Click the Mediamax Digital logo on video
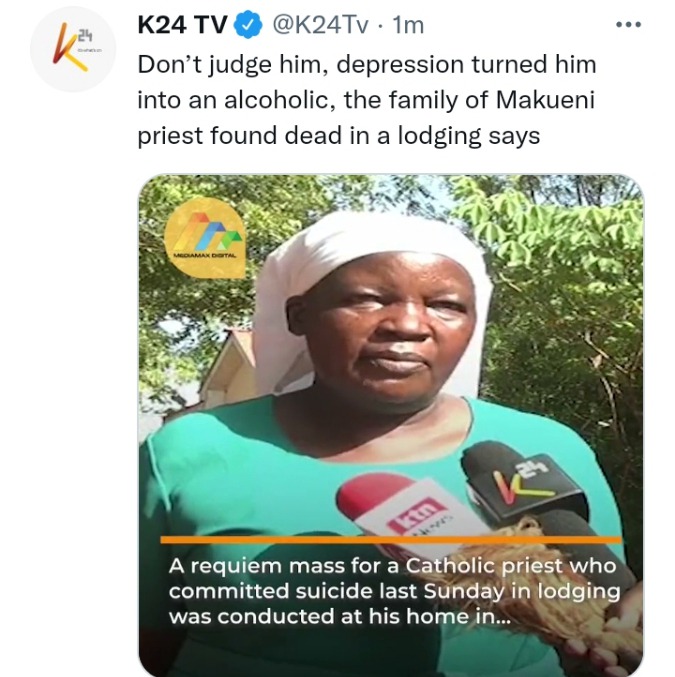The height and width of the screenshot is (677, 675). point(205,237)
